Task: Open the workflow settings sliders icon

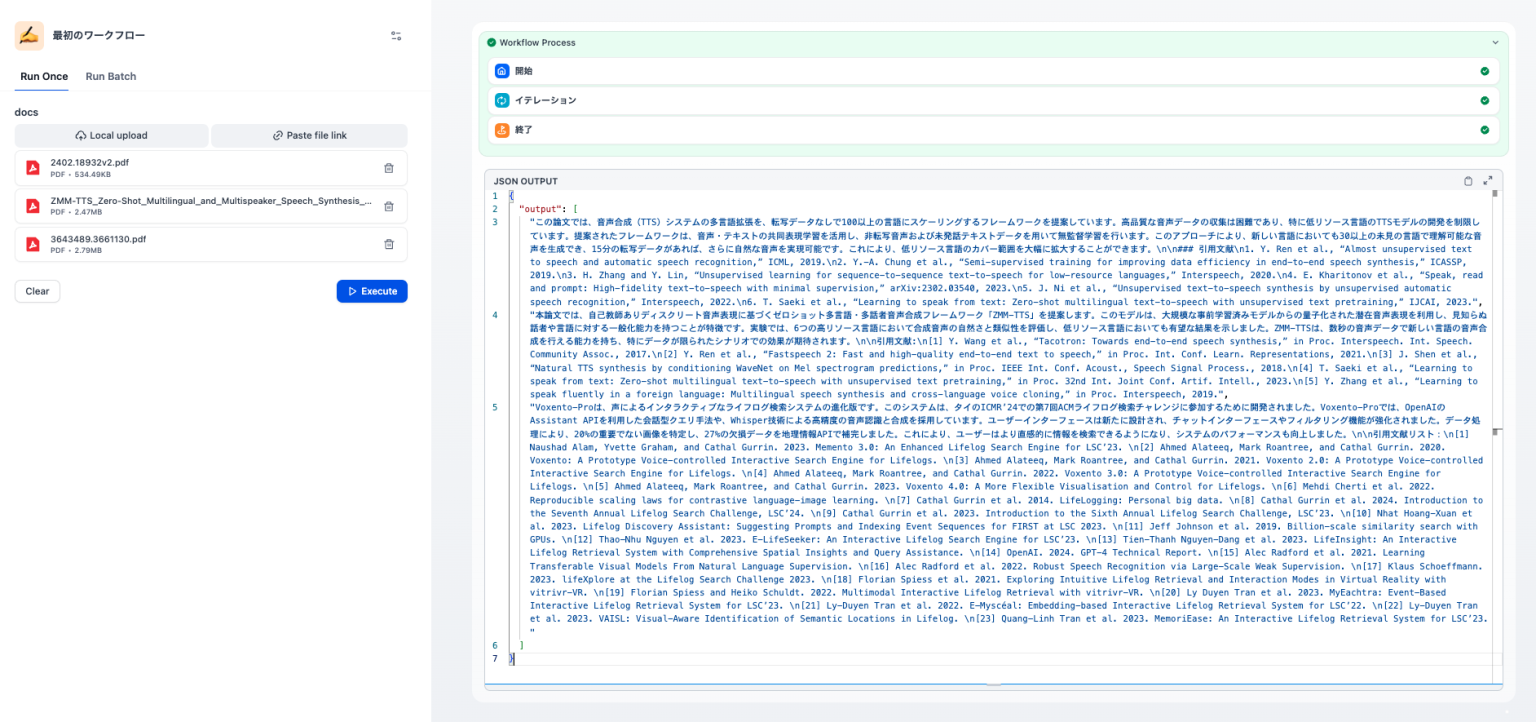Action: click(396, 36)
